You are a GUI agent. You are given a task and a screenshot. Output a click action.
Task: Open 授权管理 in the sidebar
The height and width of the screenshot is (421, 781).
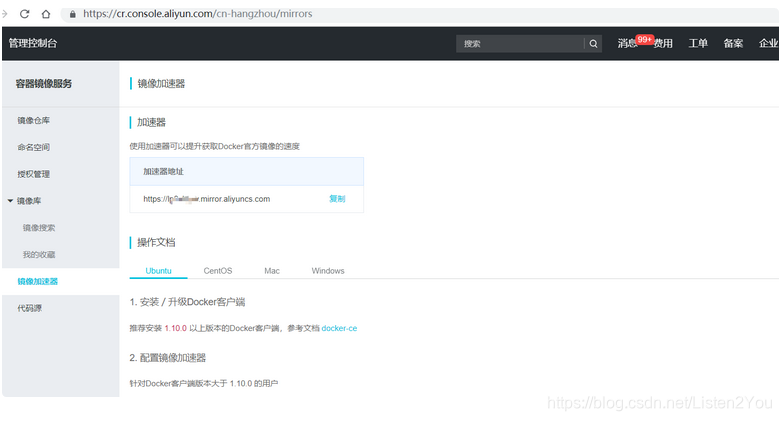tap(33, 174)
